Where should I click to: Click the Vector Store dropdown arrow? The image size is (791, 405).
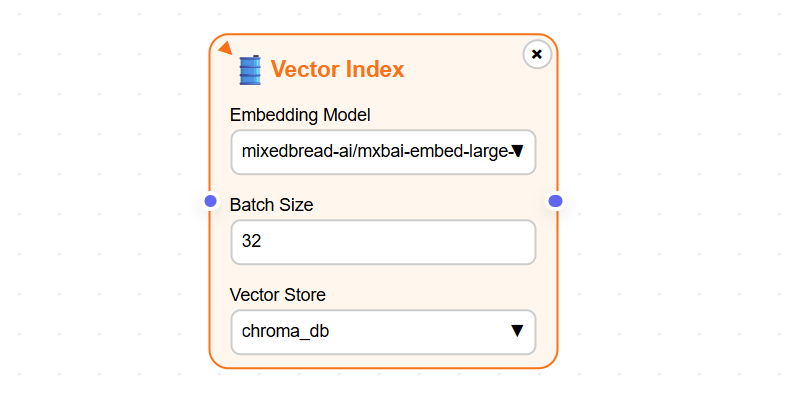tap(517, 331)
